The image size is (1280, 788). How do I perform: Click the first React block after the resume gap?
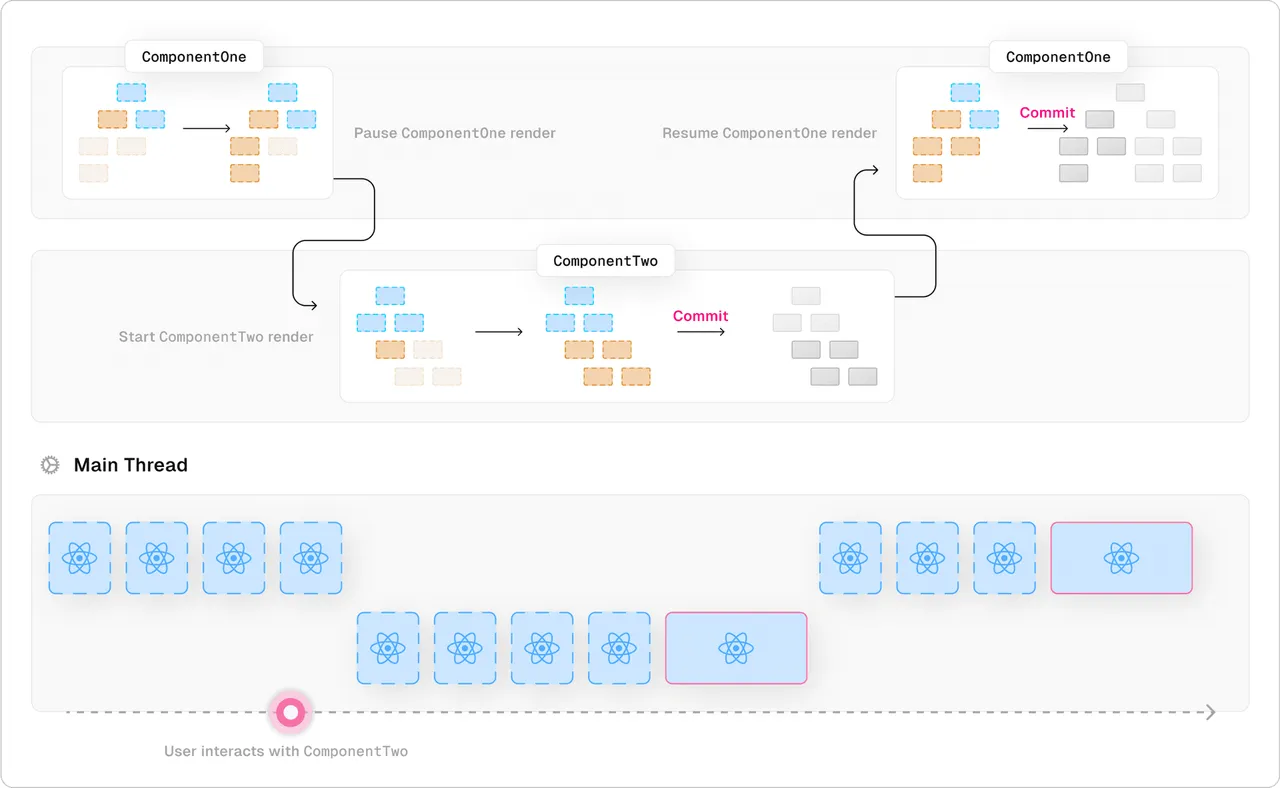tap(850, 558)
